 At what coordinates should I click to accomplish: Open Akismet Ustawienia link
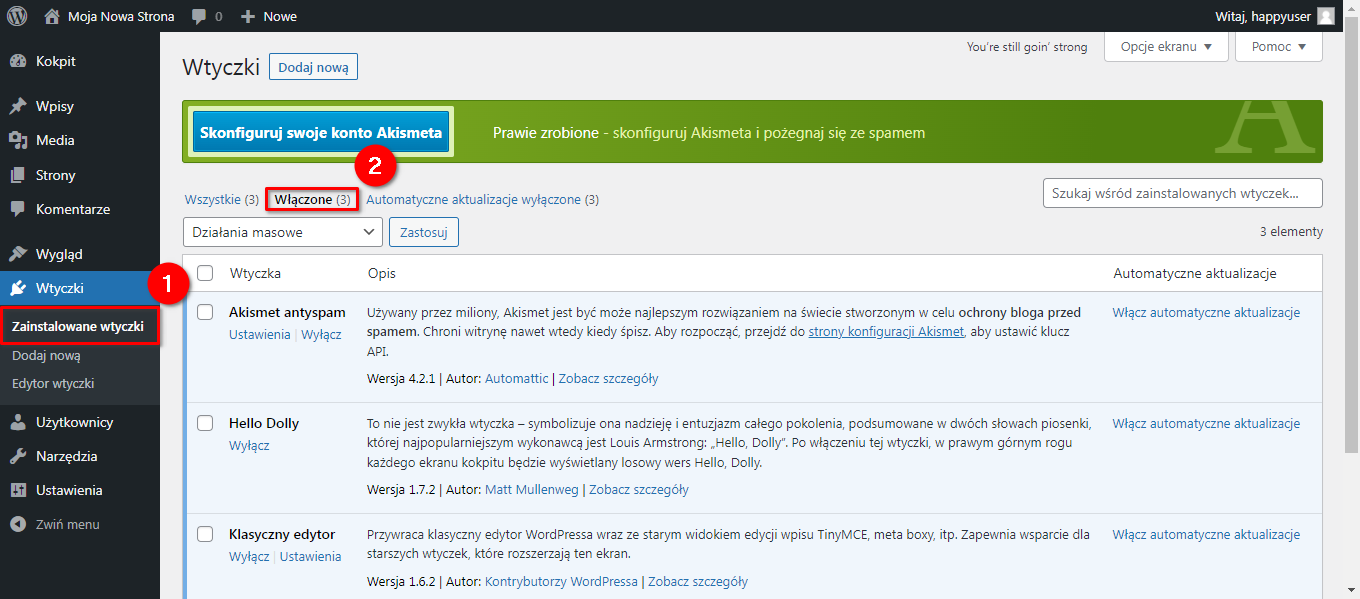pyautogui.click(x=260, y=334)
